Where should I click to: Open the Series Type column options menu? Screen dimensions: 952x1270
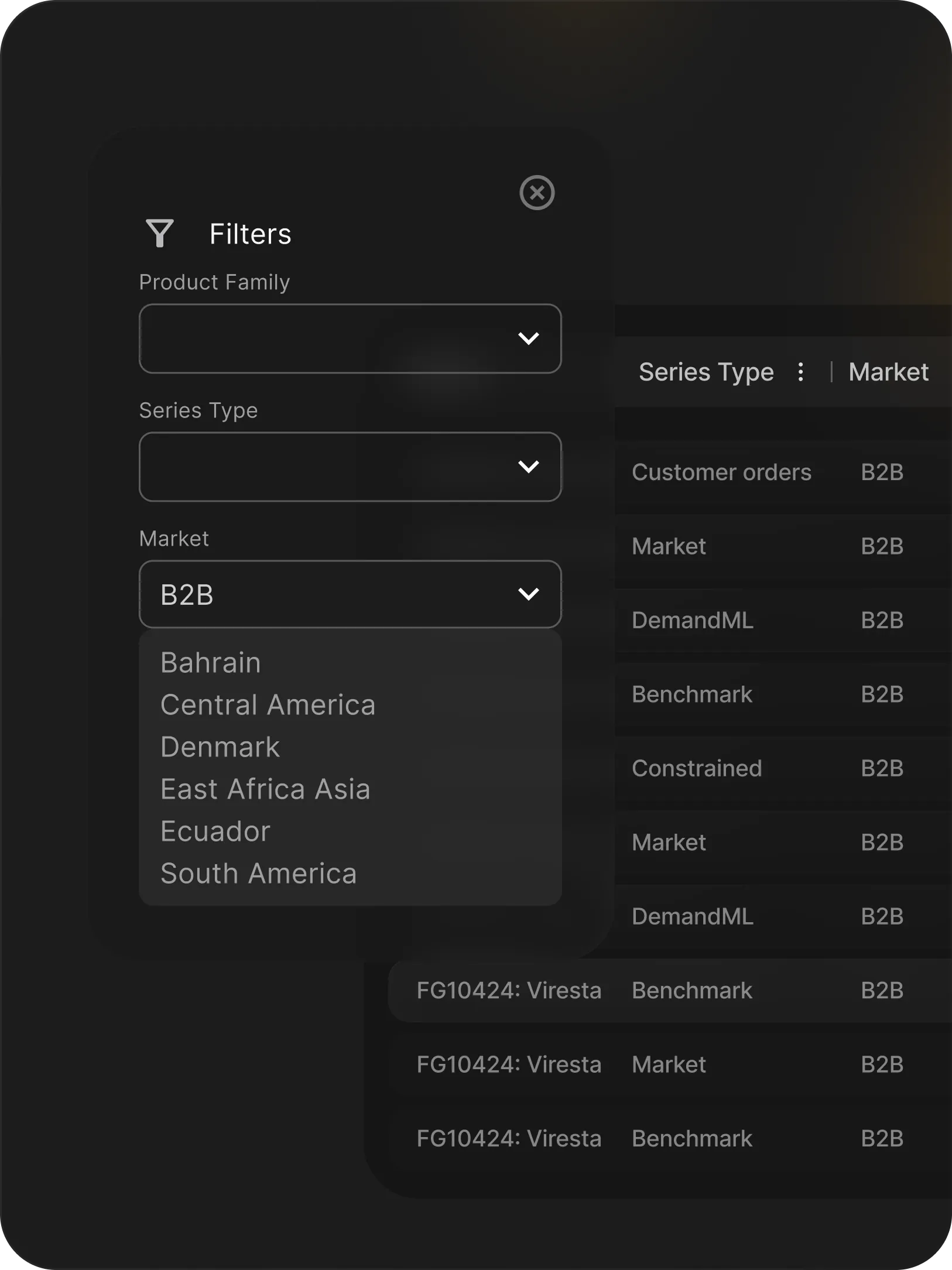coord(800,372)
